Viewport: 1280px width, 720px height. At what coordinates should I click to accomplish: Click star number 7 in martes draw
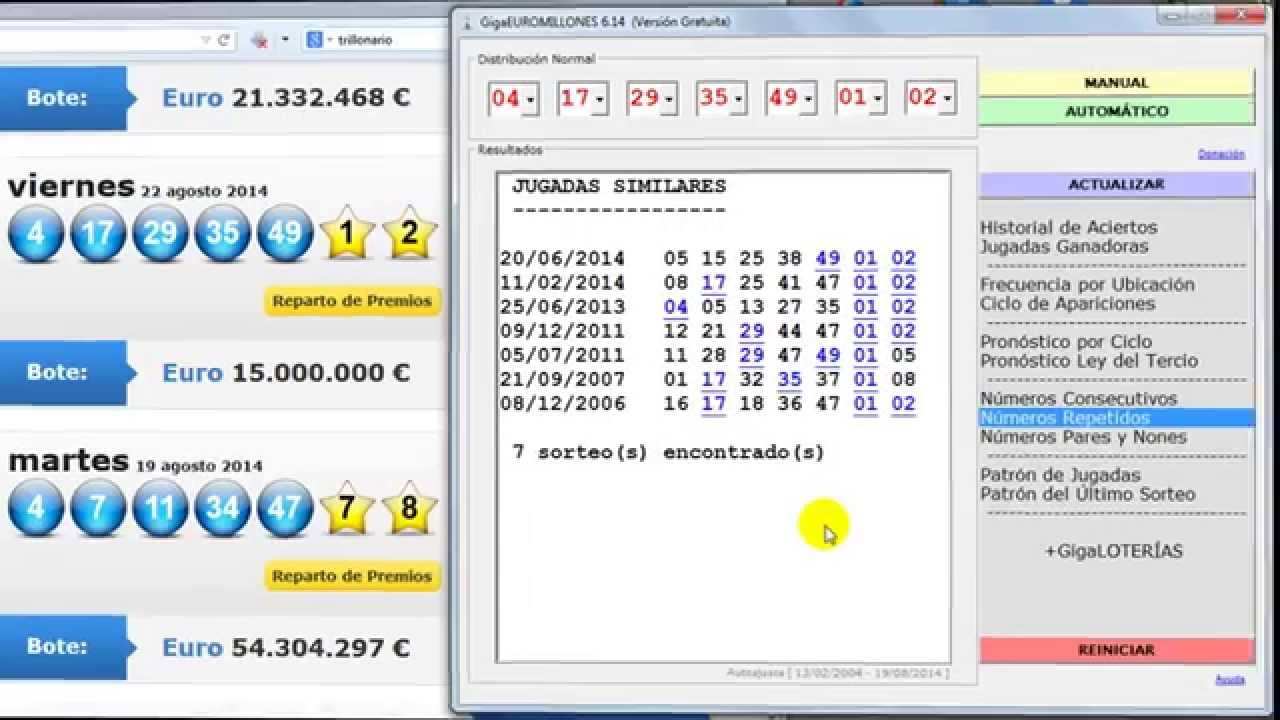click(347, 507)
